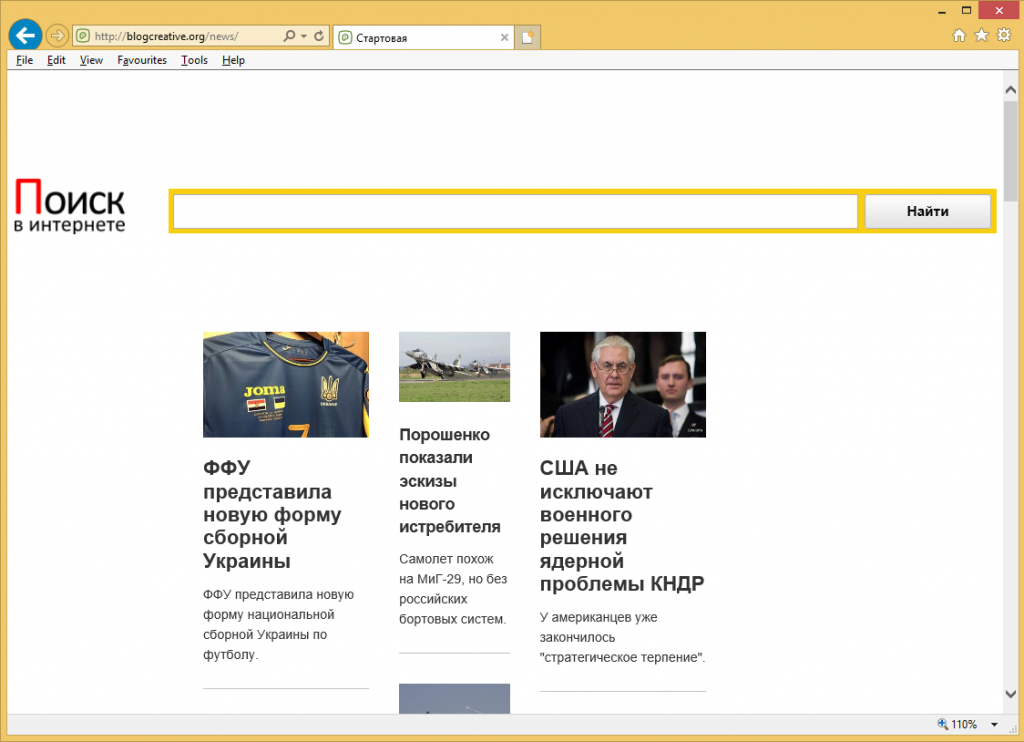Screen dimensions: 1024x742
Task: Click the Refresh page icon
Action: [x=320, y=36]
